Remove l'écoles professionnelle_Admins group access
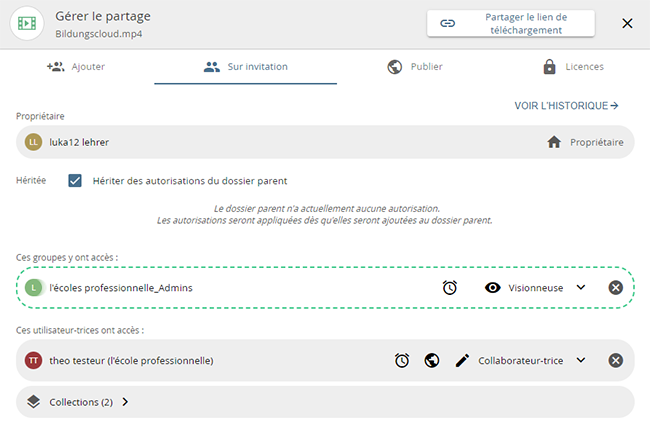The width and height of the screenshot is (650, 423). (x=616, y=287)
